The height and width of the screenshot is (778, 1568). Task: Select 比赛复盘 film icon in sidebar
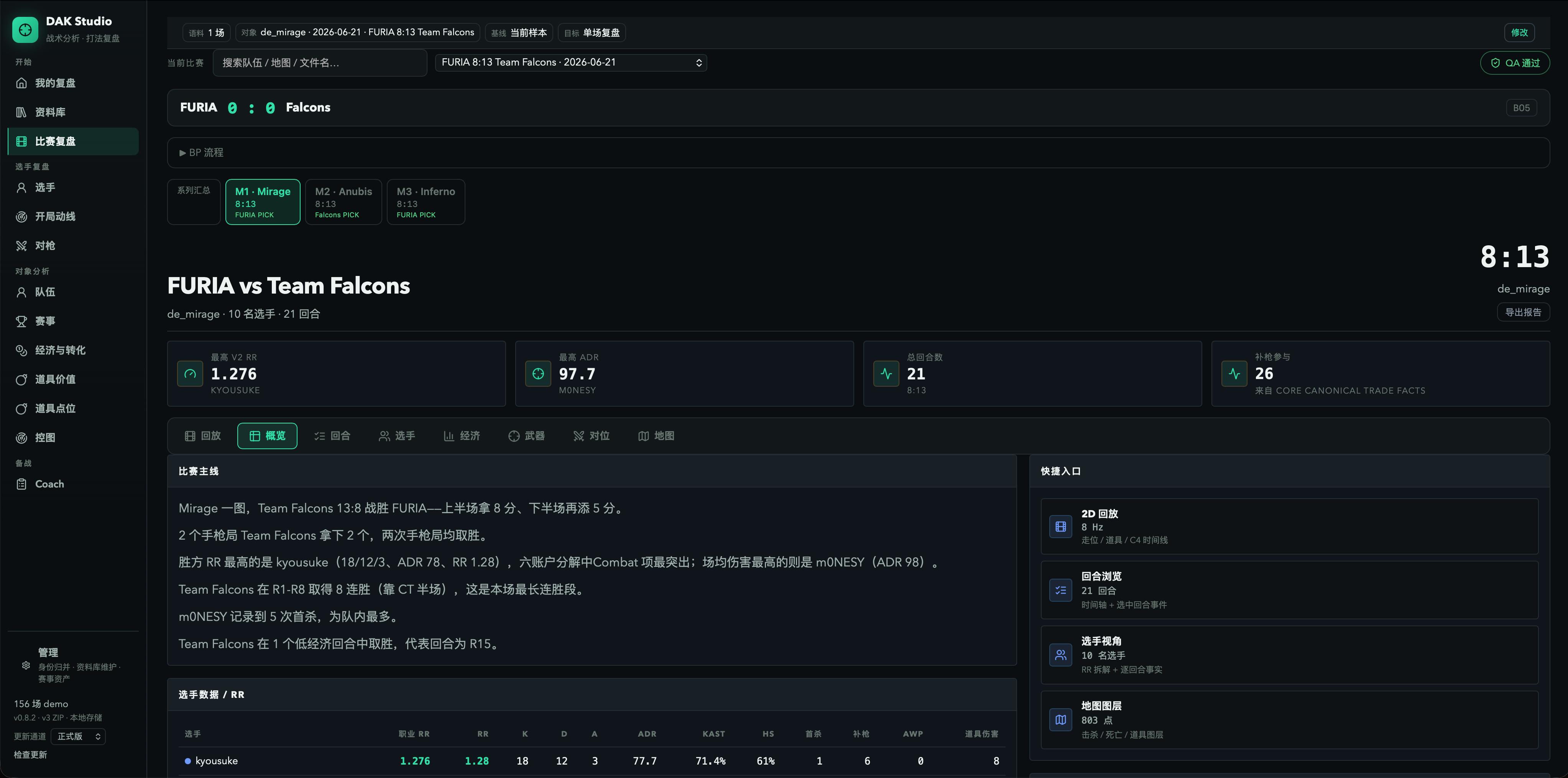tap(21, 141)
